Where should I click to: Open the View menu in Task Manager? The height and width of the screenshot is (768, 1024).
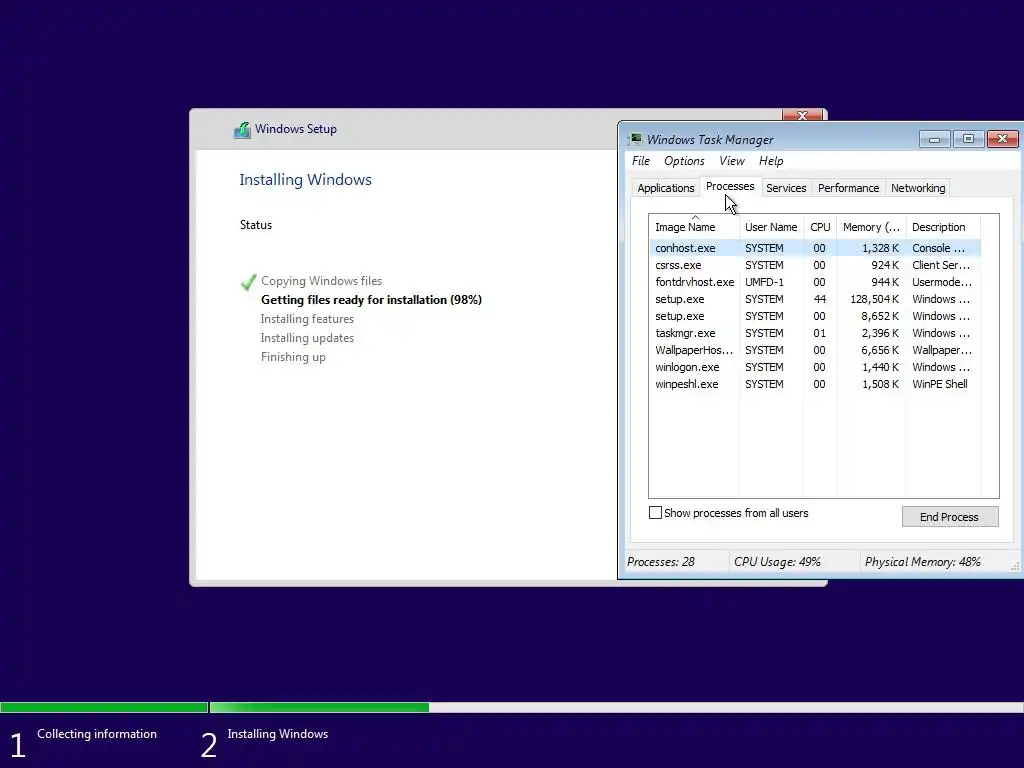point(731,161)
